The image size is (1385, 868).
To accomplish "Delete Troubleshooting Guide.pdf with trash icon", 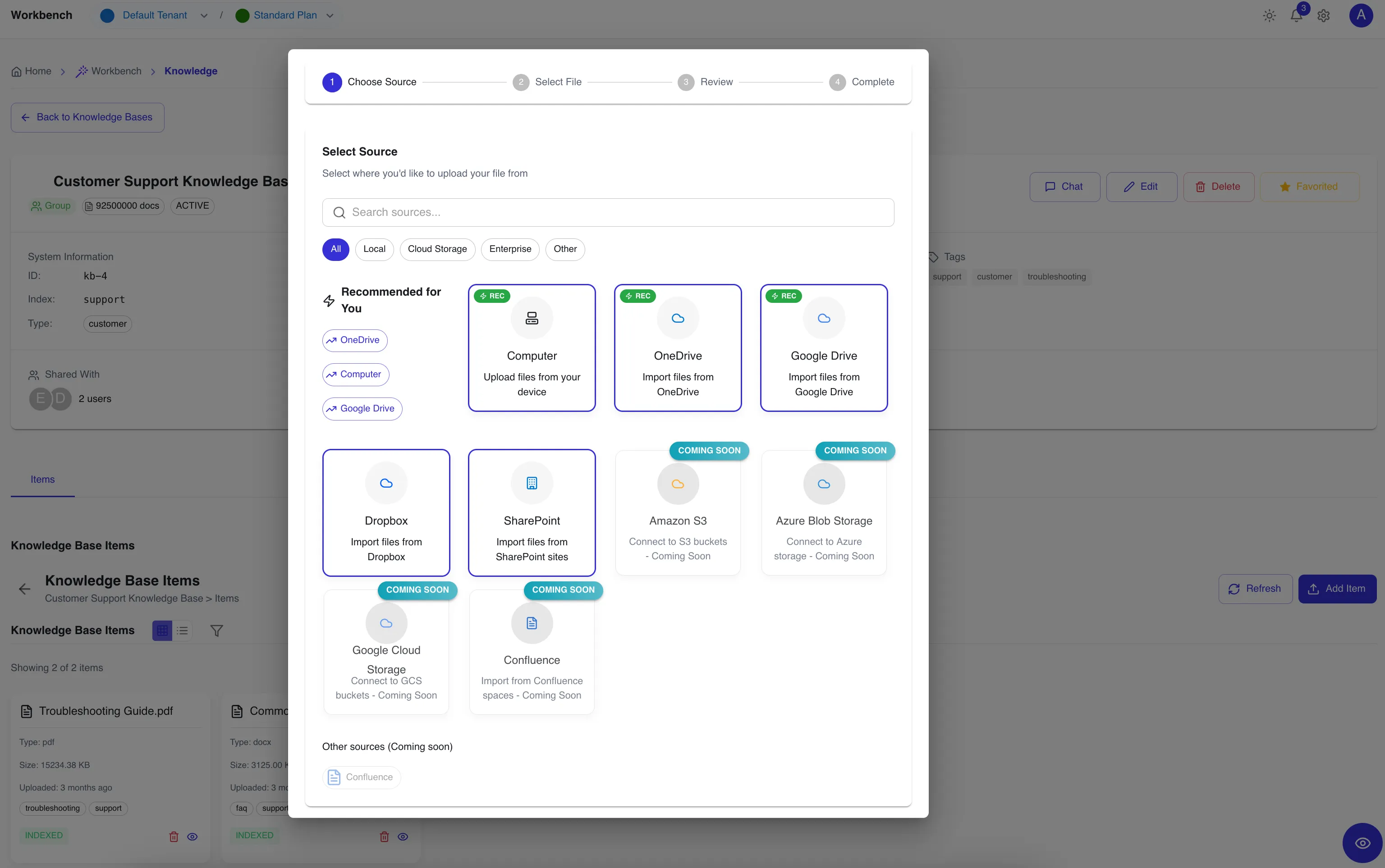I will [174, 837].
